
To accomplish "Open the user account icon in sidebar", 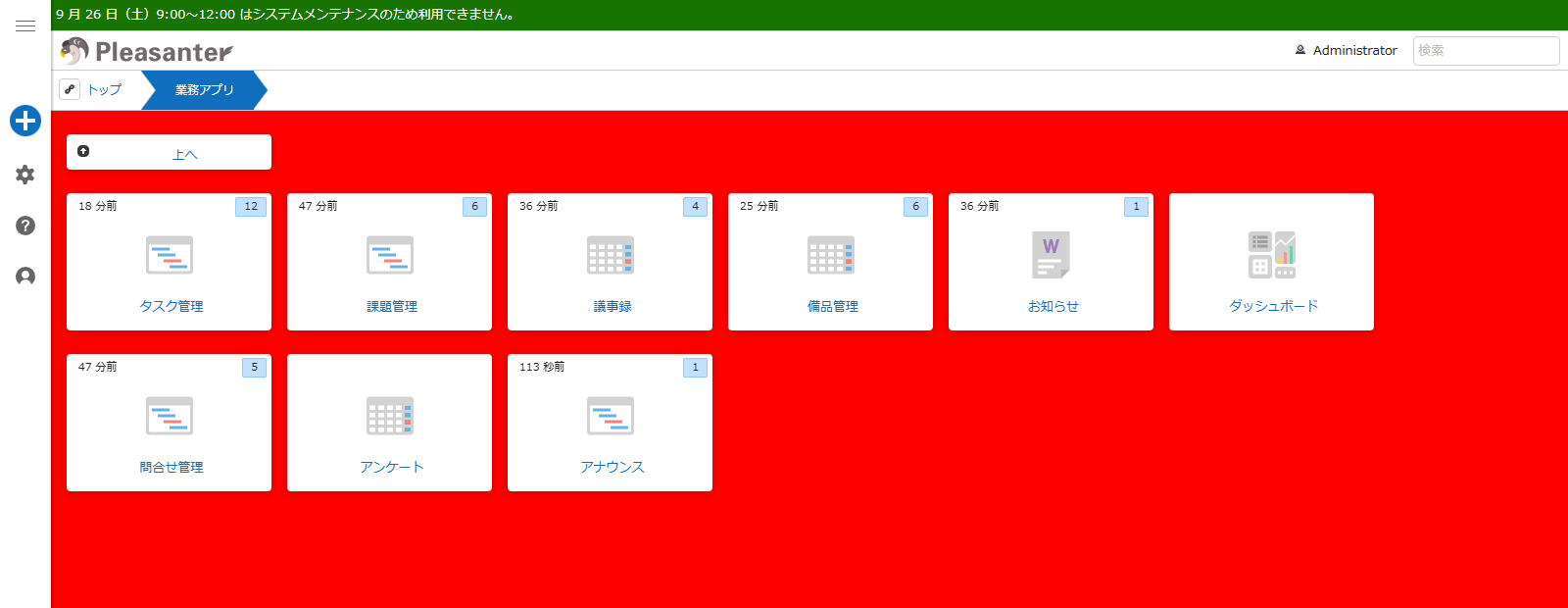I will 25,277.
